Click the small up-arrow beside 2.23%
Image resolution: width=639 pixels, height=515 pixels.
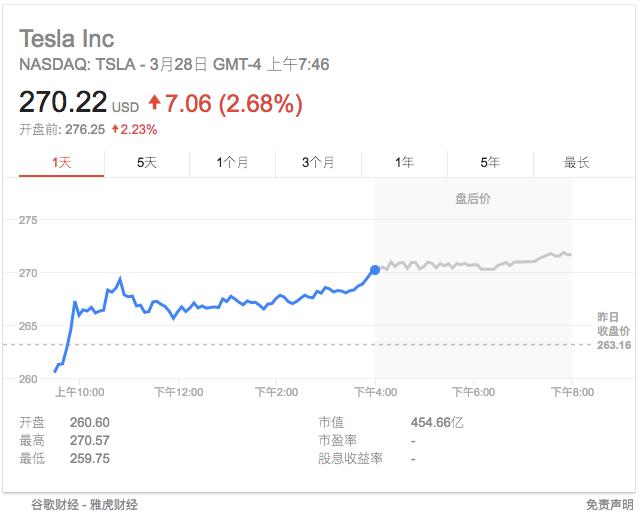pos(115,129)
